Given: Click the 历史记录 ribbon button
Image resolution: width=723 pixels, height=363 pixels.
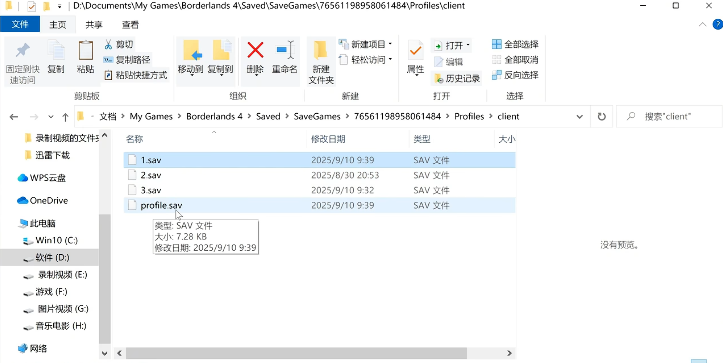Looking at the screenshot, I should pyautogui.click(x=456, y=78).
